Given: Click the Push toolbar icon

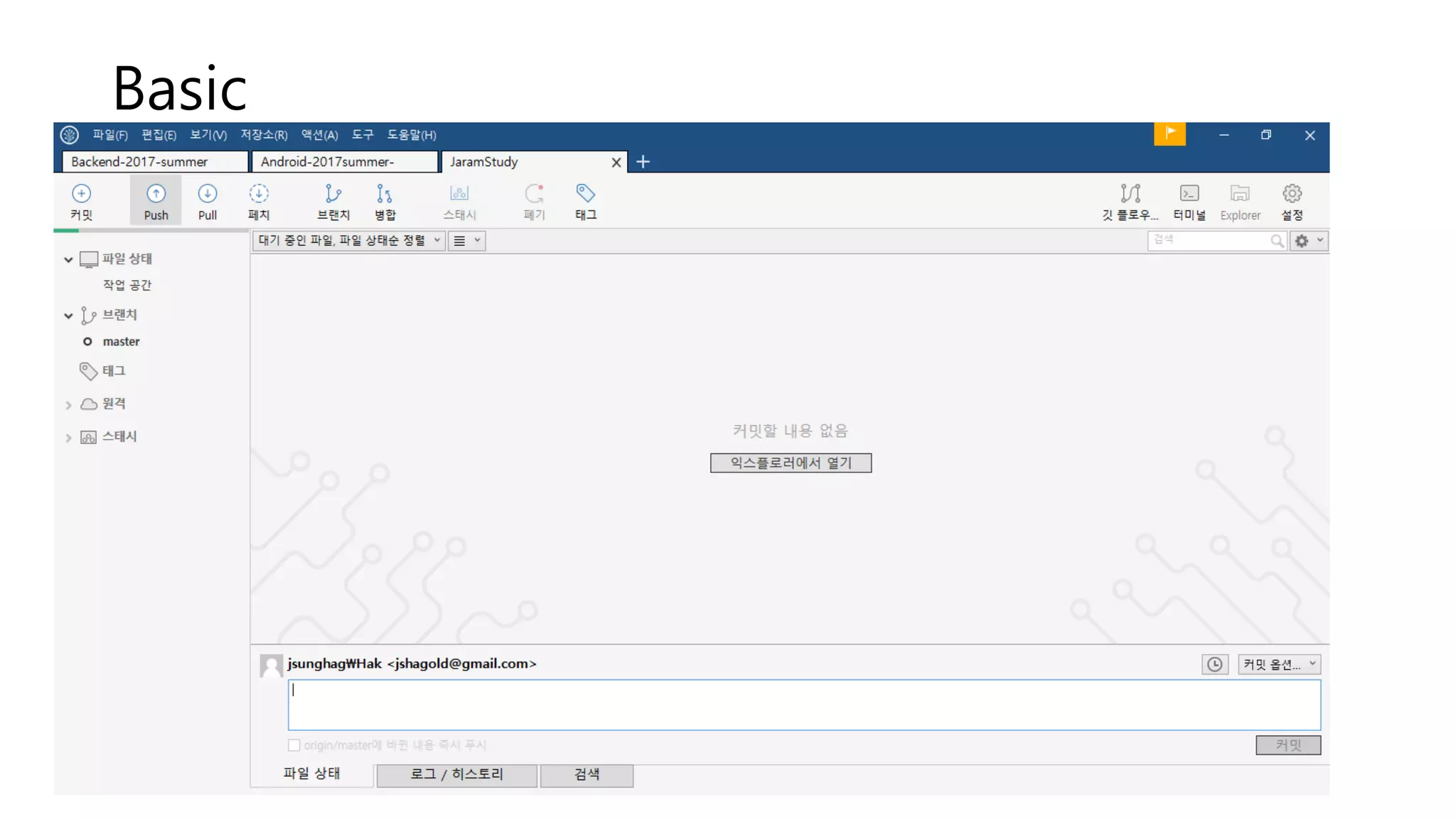Looking at the screenshot, I should (x=156, y=193).
